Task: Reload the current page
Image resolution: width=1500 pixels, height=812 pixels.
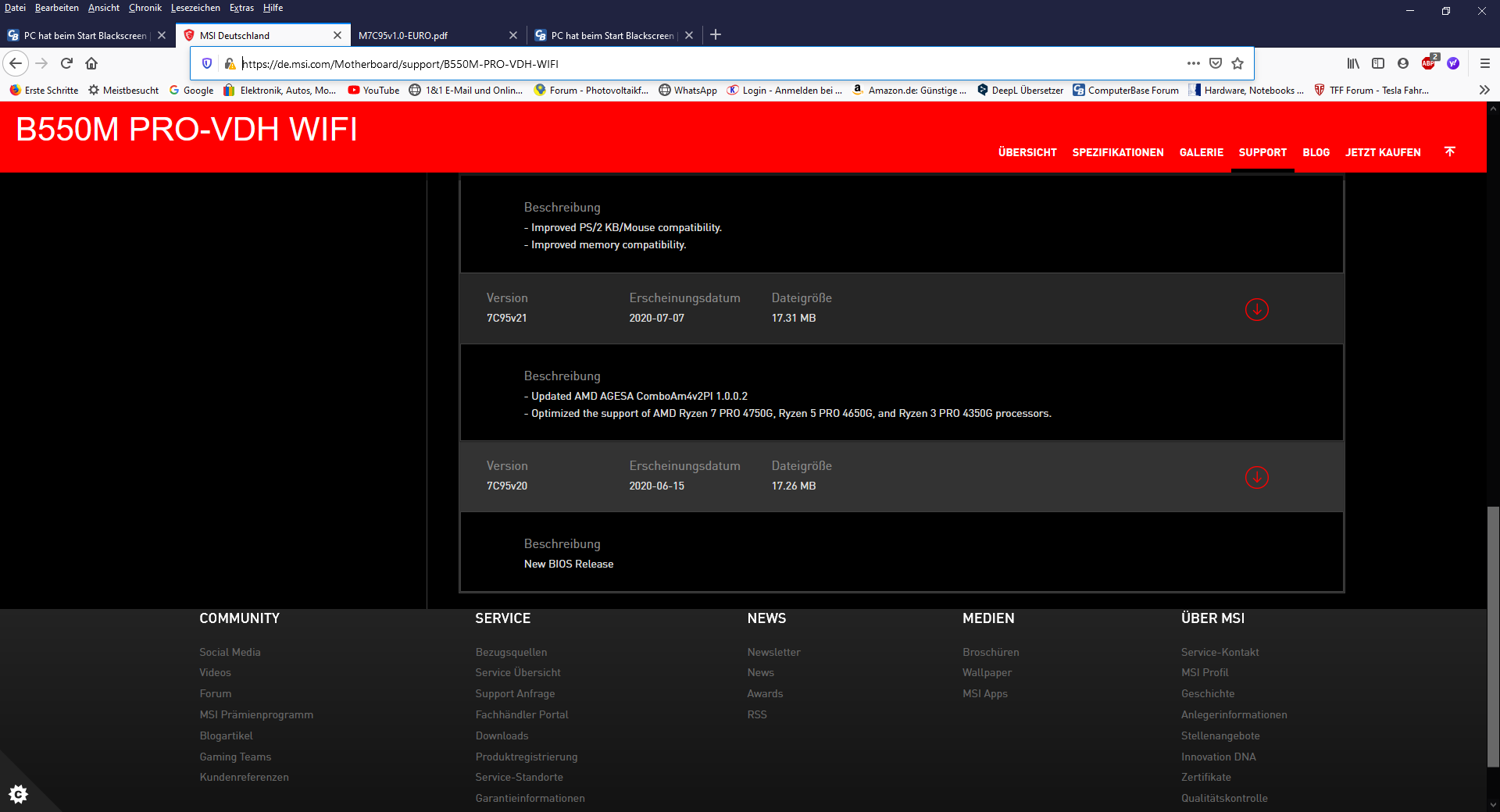Action: pyautogui.click(x=66, y=63)
